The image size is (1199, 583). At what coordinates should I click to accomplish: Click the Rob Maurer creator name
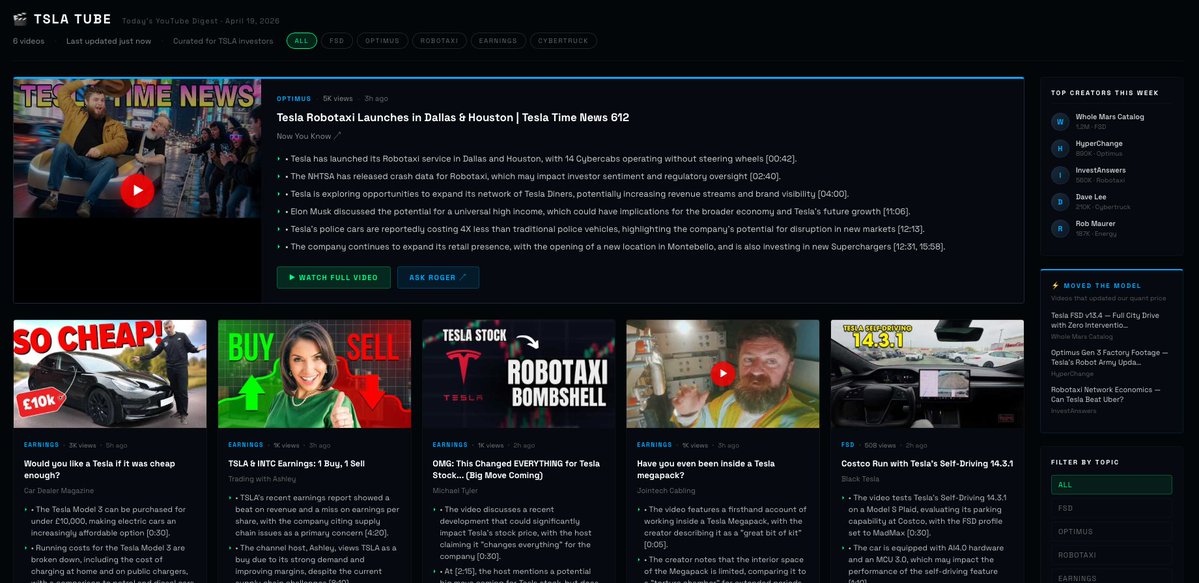(1095, 224)
